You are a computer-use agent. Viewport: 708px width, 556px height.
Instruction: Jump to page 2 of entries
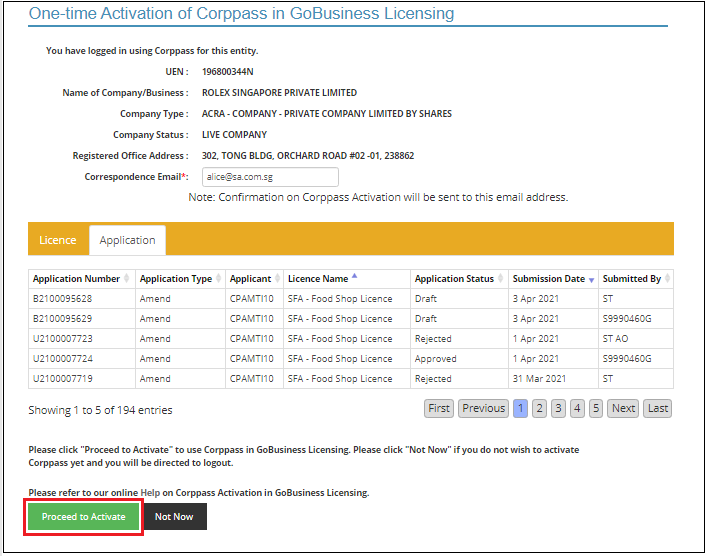coord(539,408)
